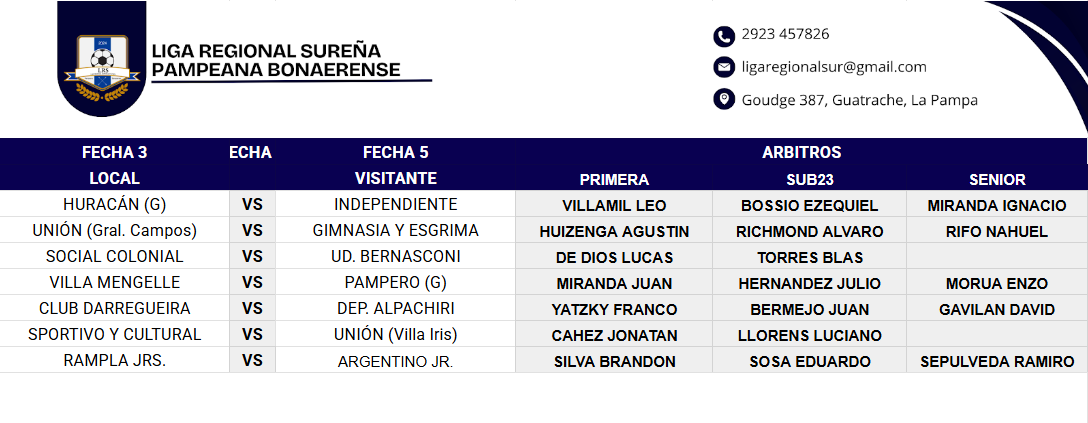Viewport: 1088px width, 423px height.
Task: Select the CLUB DARREGUEIRA team cell
Action: click(x=114, y=309)
